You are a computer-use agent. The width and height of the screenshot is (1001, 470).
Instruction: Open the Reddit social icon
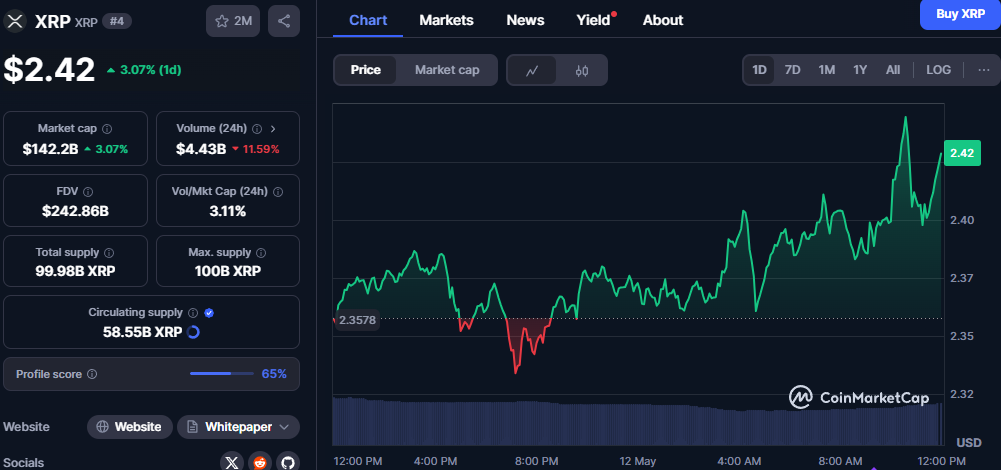(x=260, y=462)
